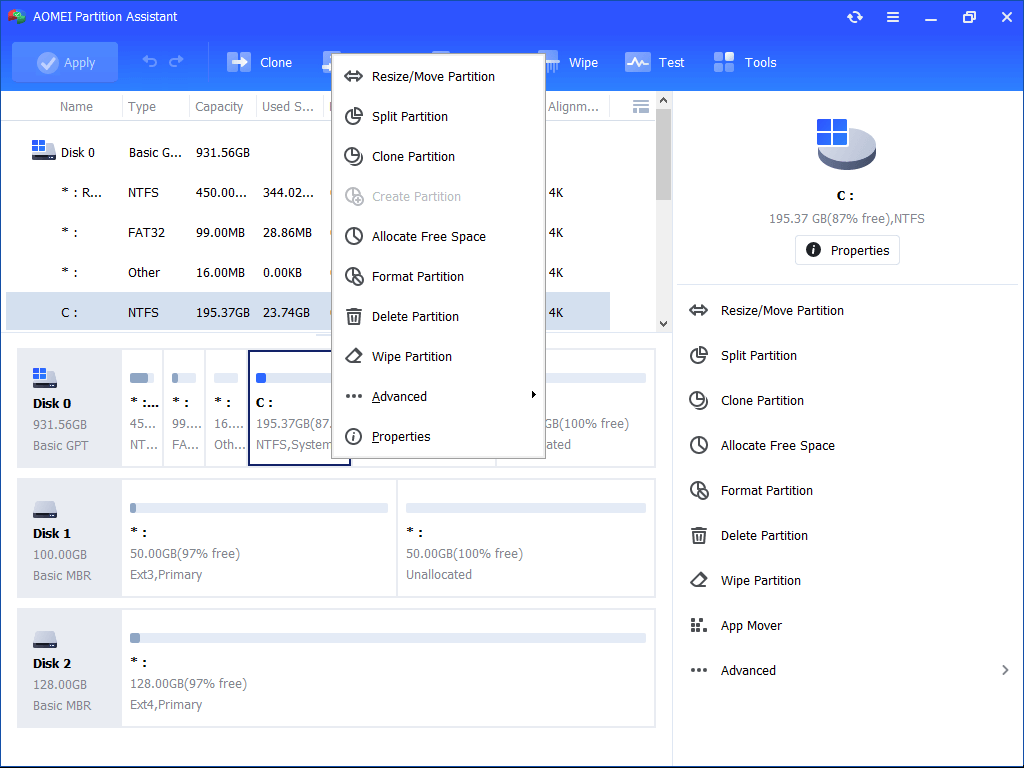The width and height of the screenshot is (1024, 768).
Task: Click the Format Partition icon in the context menu
Action: 353,276
